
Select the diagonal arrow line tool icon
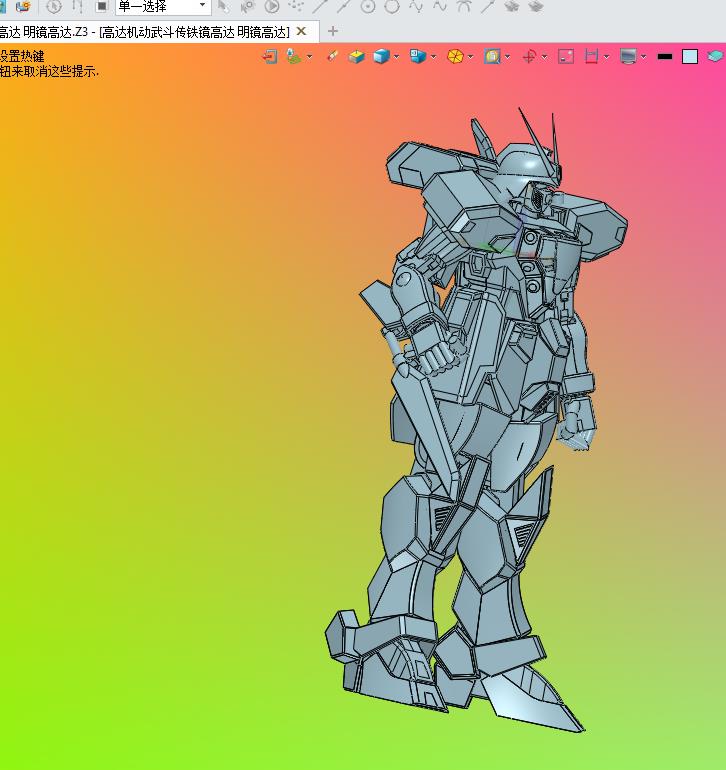tap(488, 6)
